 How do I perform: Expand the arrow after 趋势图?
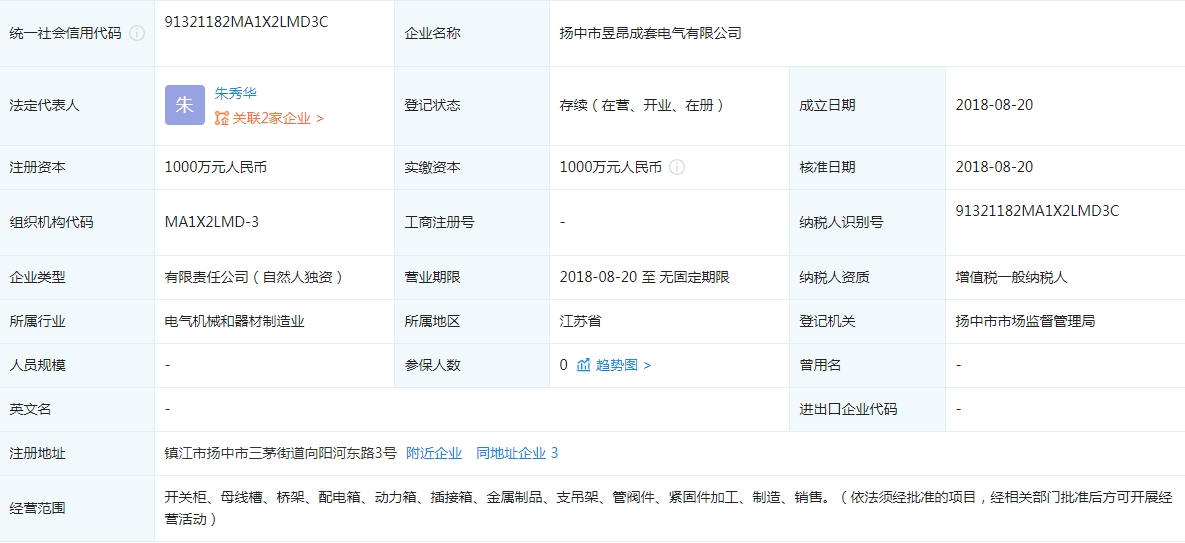(x=647, y=365)
